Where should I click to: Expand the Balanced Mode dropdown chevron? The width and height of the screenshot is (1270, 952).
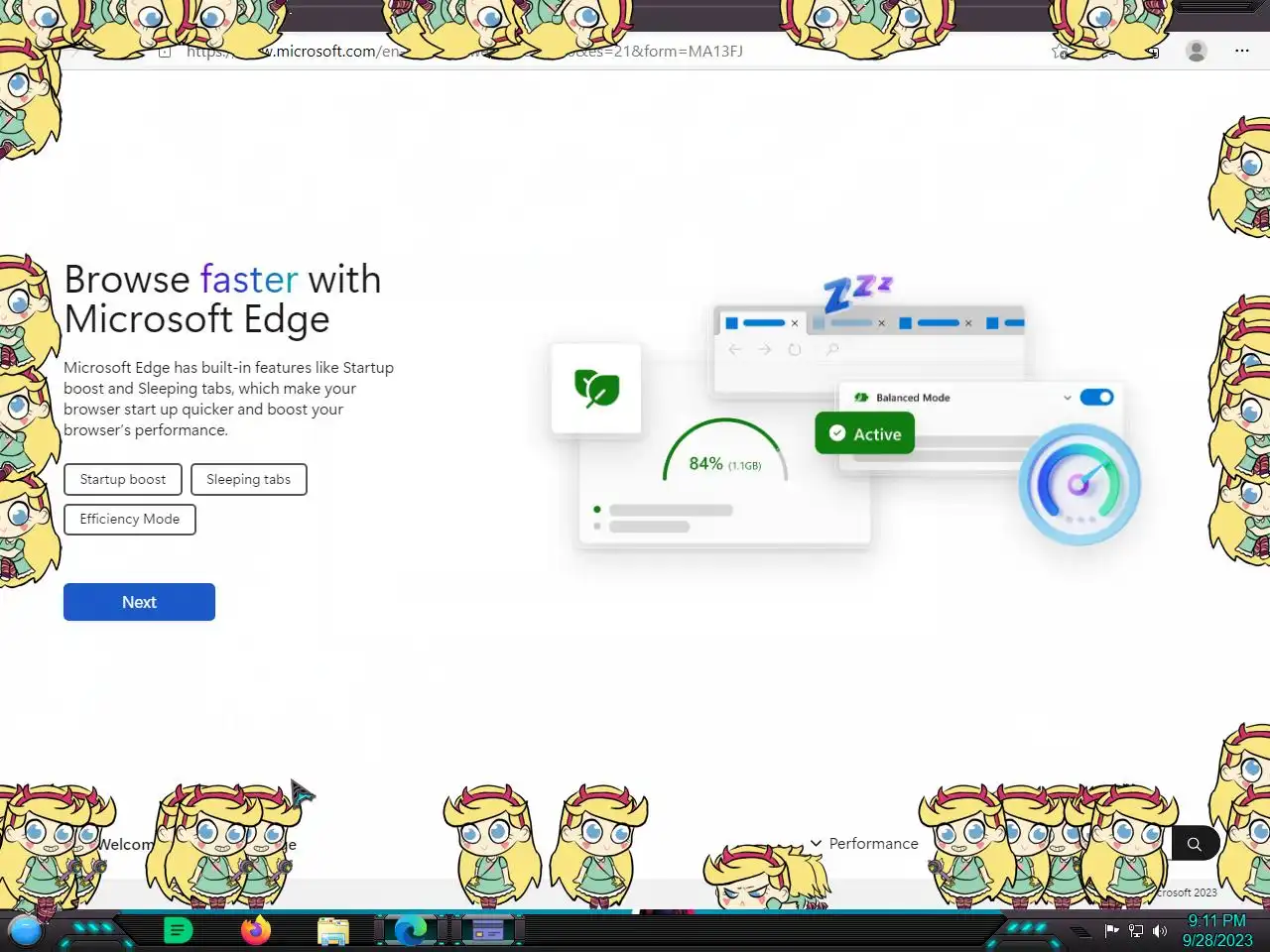(1068, 398)
